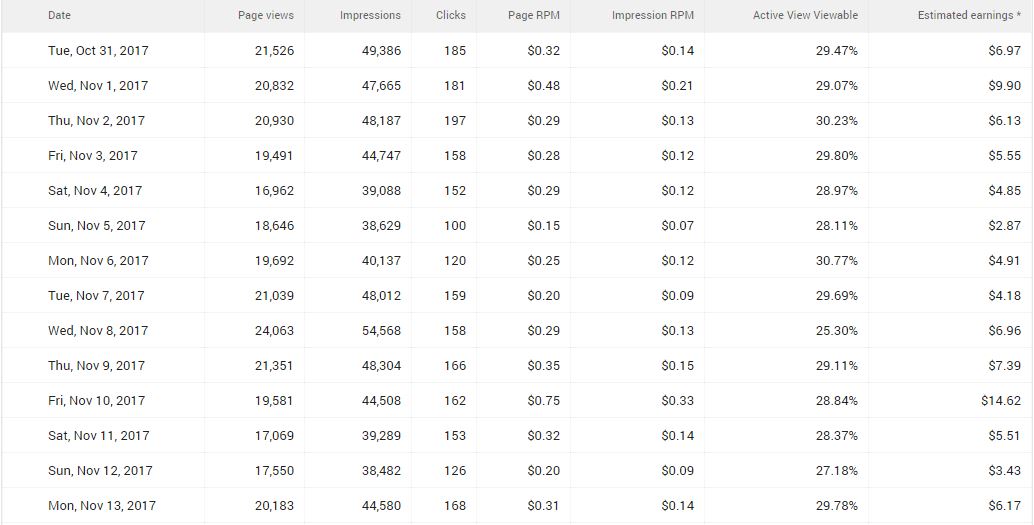Viewport: 1034px width, 525px height.
Task: Sort table by the Date column header
Action: [x=59, y=15]
